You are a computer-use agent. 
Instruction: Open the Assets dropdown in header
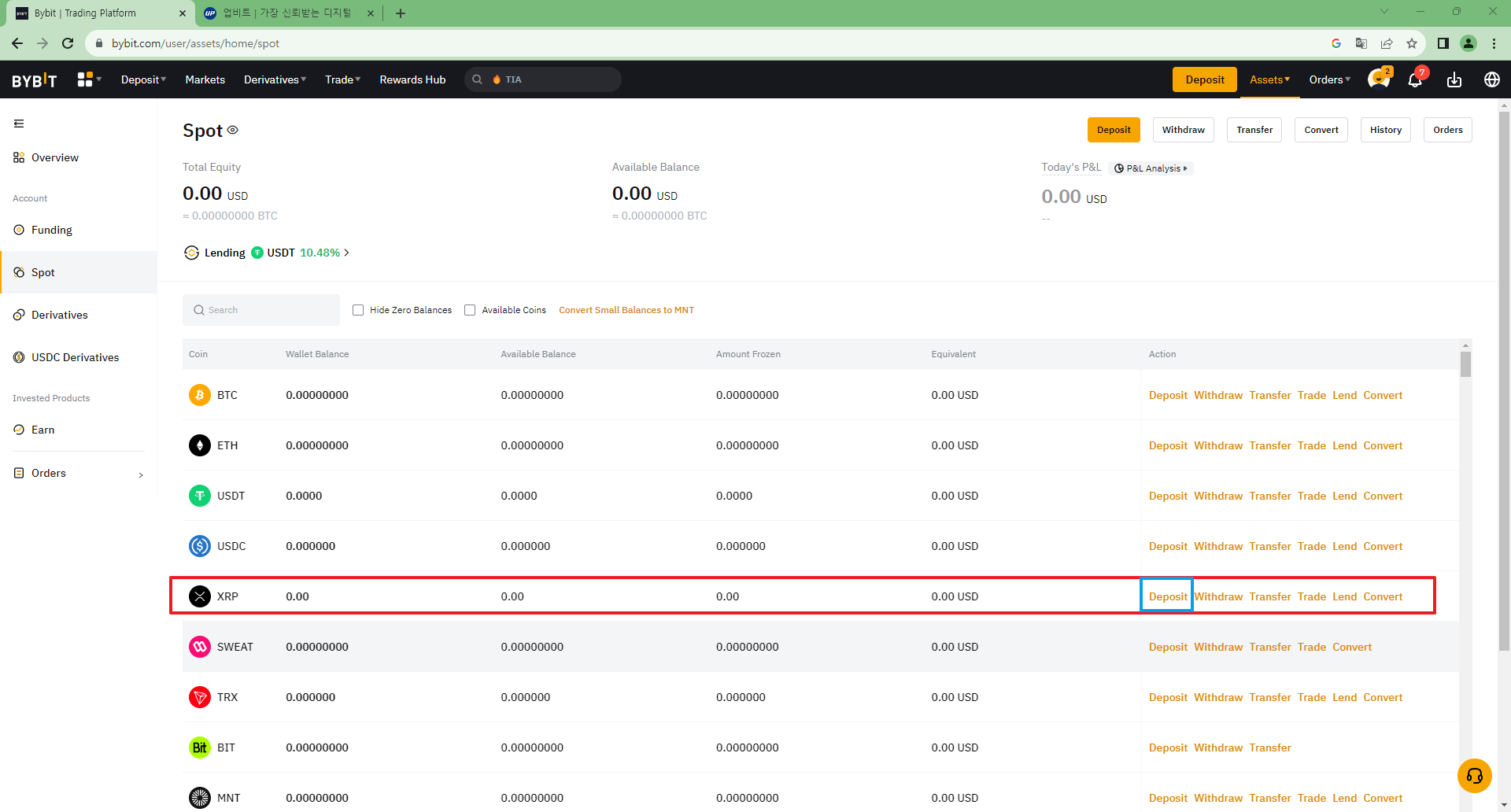coord(1269,79)
